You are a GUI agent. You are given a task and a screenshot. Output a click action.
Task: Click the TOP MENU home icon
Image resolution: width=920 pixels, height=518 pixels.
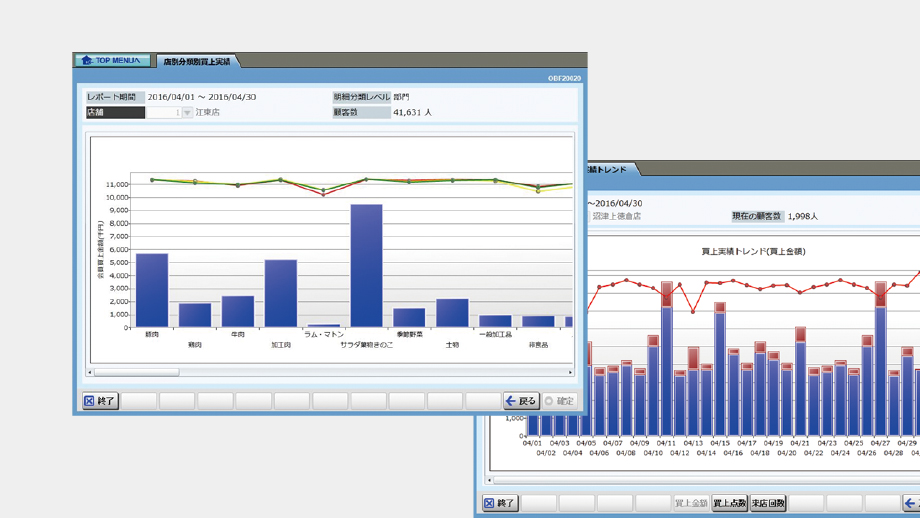[87, 61]
